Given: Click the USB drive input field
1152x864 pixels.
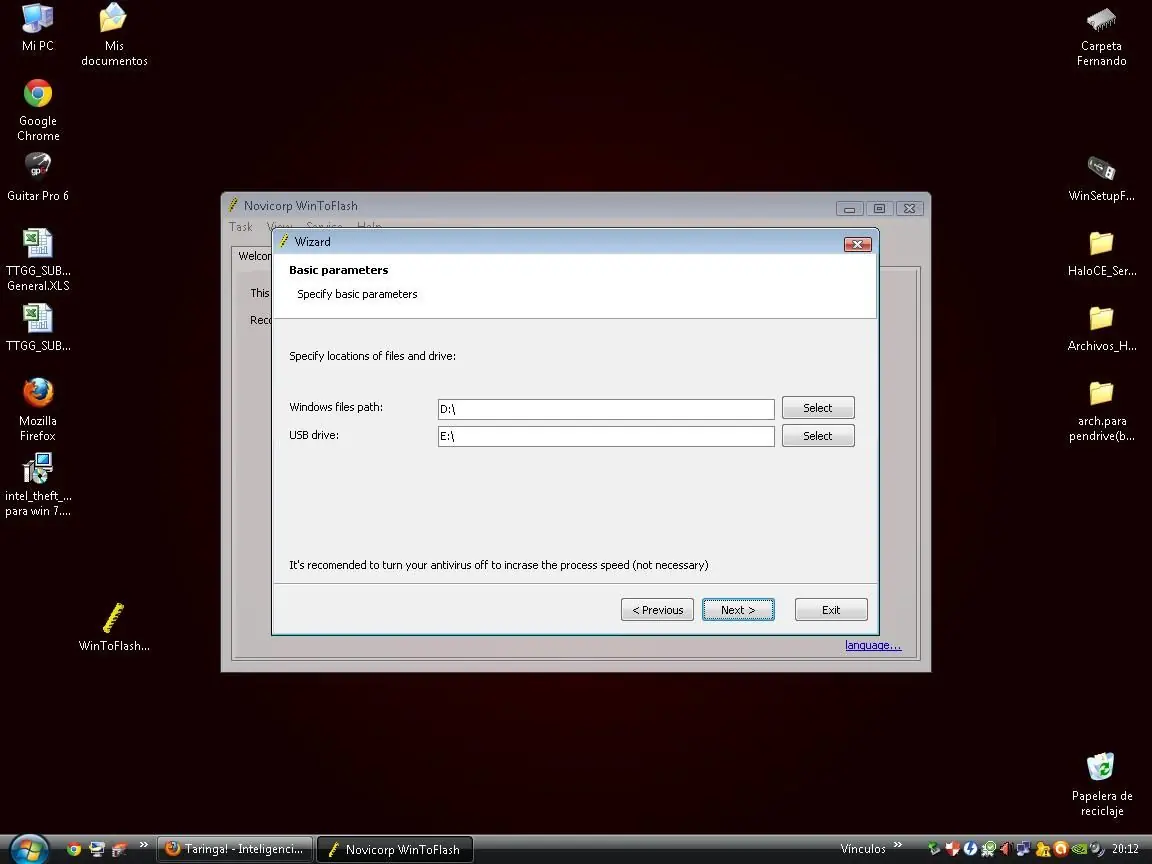Looking at the screenshot, I should pos(606,436).
